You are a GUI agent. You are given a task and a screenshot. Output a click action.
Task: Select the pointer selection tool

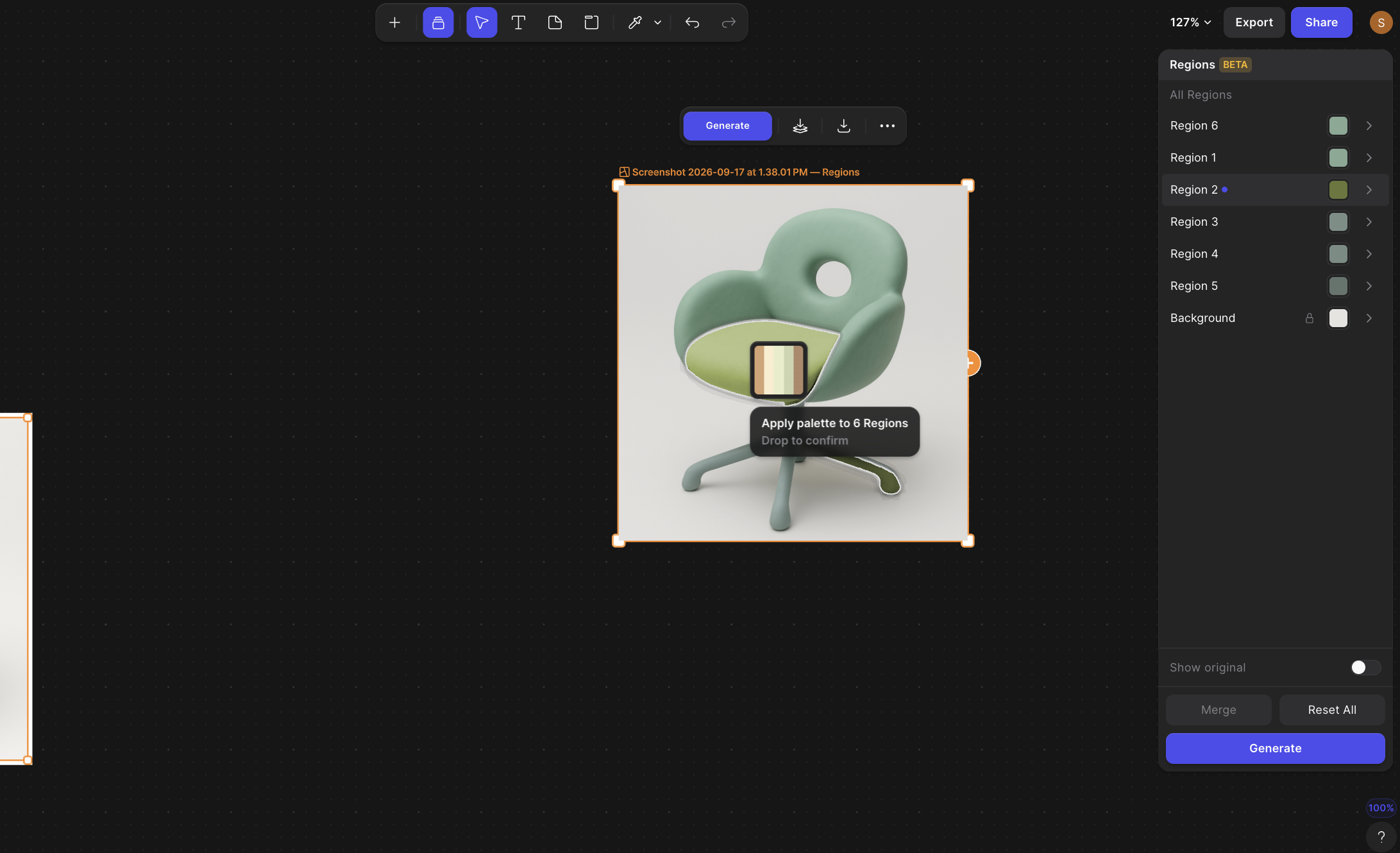tap(482, 22)
